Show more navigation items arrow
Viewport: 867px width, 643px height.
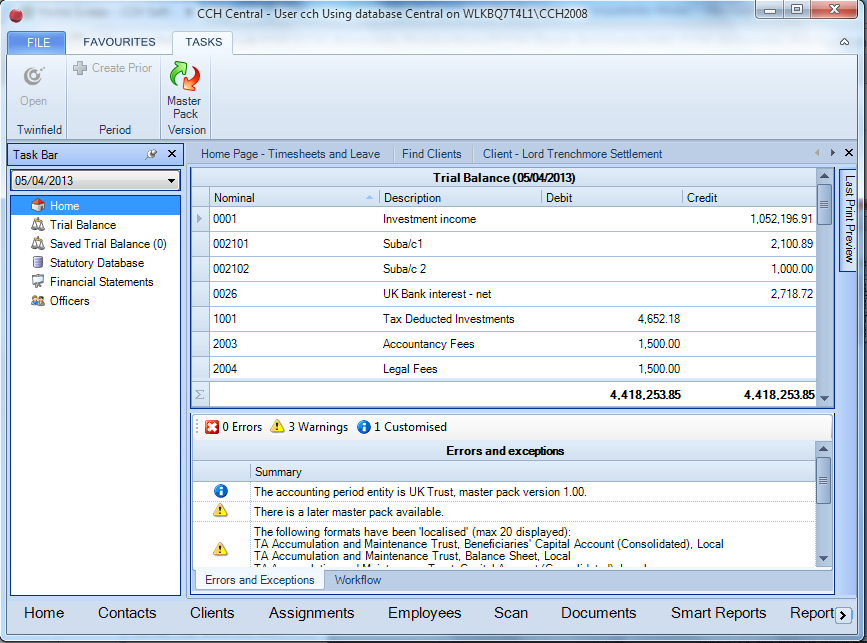[x=843, y=615]
